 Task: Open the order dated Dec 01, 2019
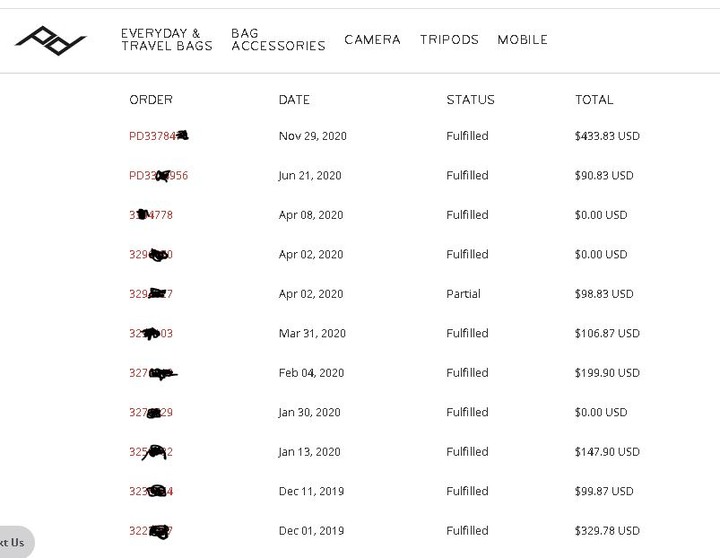click(x=151, y=531)
